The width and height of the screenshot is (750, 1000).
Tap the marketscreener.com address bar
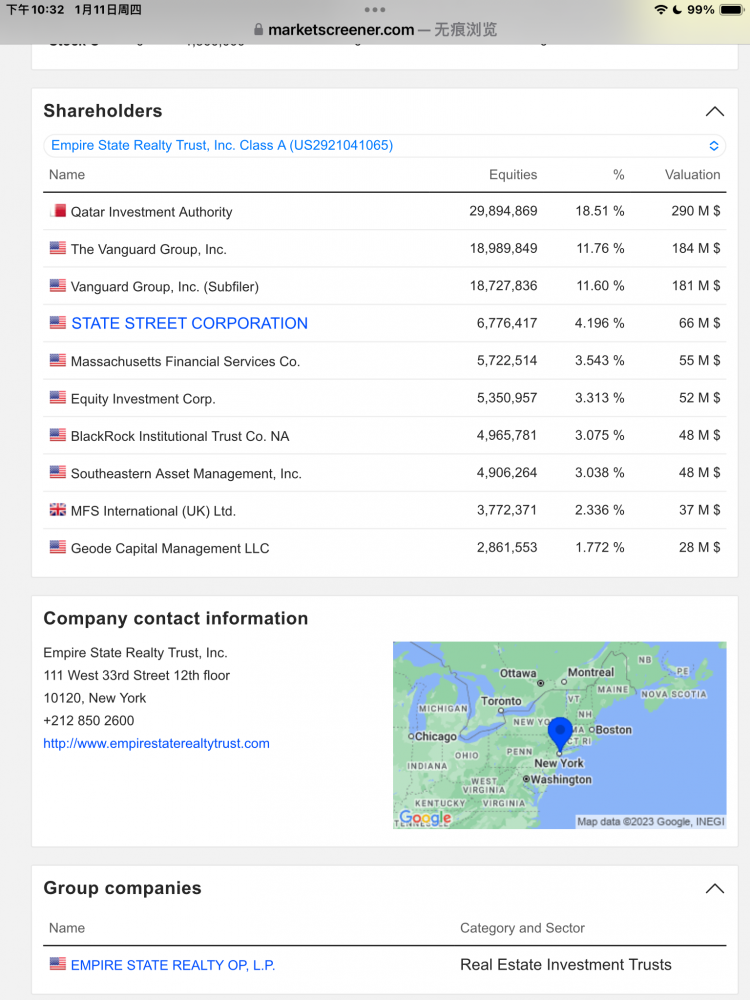[x=375, y=30]
